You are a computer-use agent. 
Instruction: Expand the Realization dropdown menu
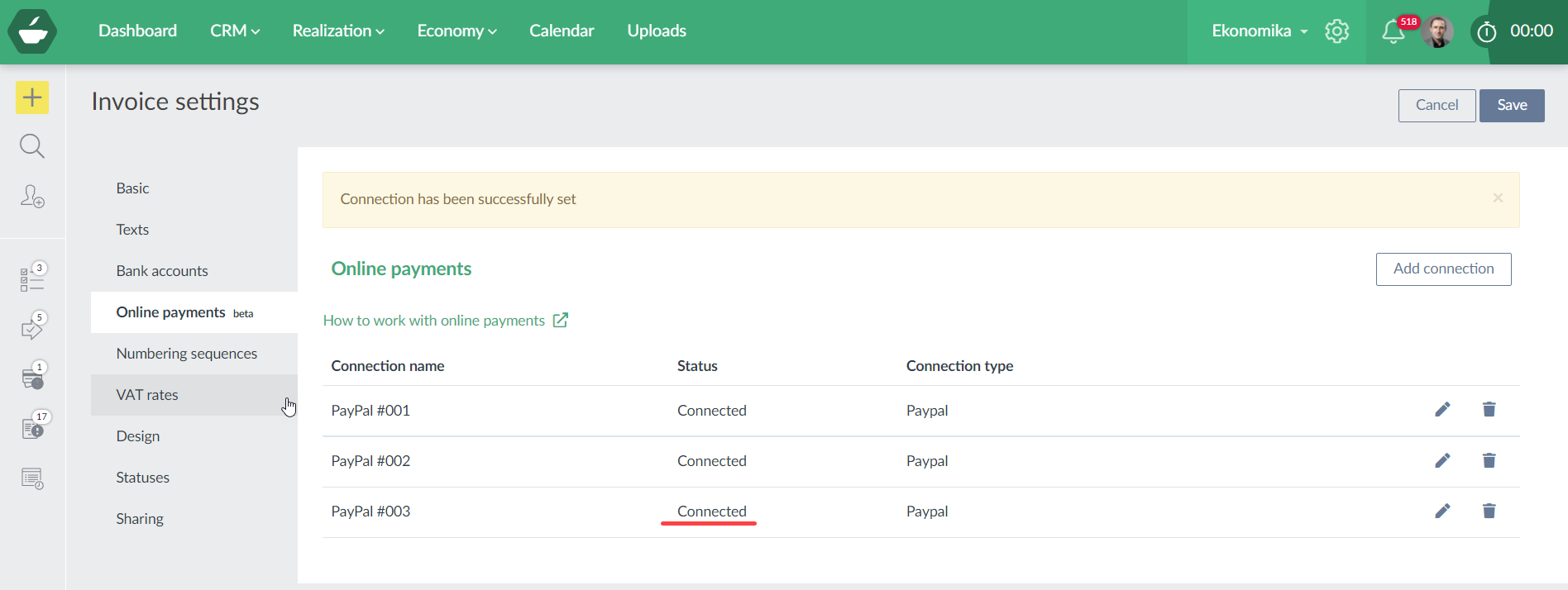coord(338,31)
